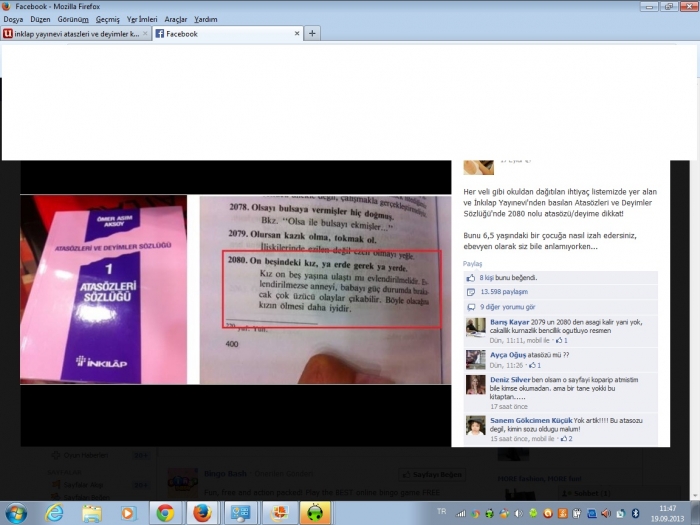View the 13.598 paylaşım shares
The height and width of the screenshot is (525, 700).
coord(504,292)
